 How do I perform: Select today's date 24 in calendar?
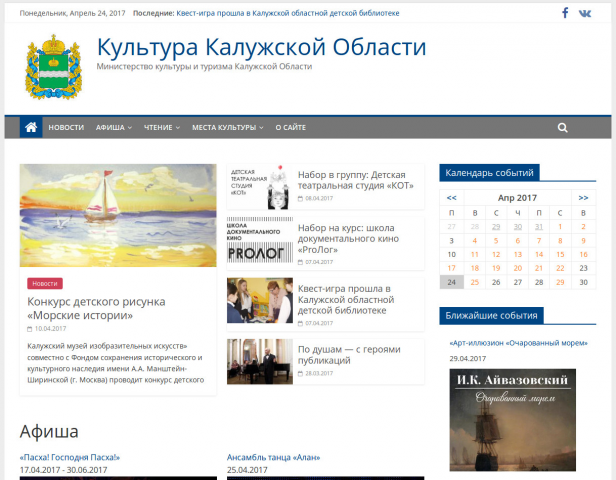[452, 282]
